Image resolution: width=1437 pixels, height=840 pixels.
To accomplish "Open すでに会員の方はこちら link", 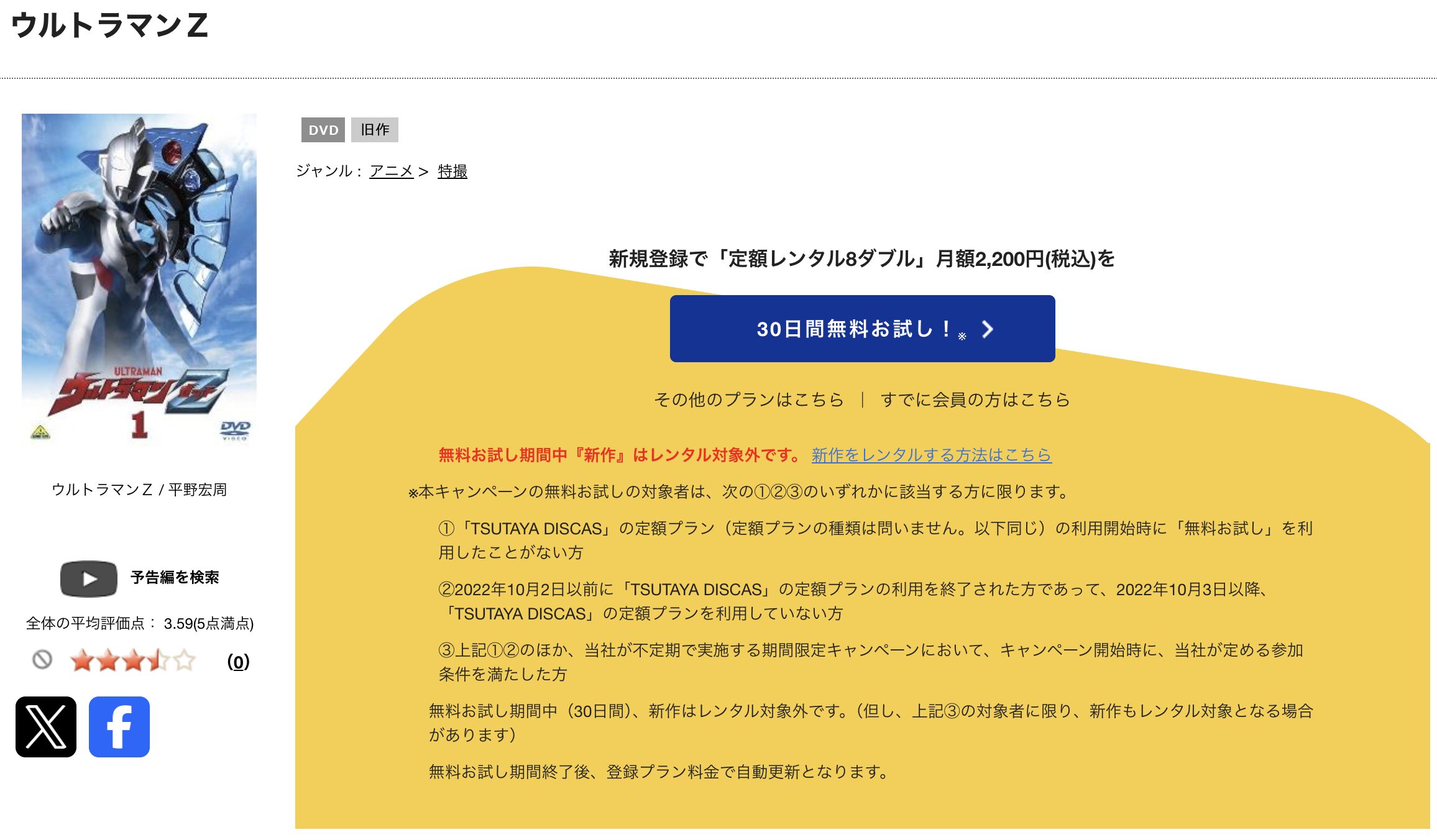I will click(975, 399).
